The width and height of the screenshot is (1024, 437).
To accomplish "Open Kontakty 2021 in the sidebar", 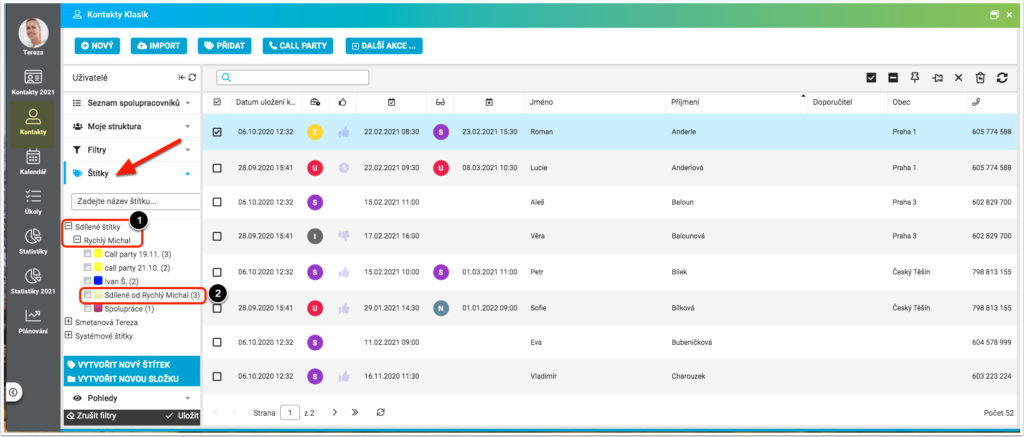I will tap(33, 82).
